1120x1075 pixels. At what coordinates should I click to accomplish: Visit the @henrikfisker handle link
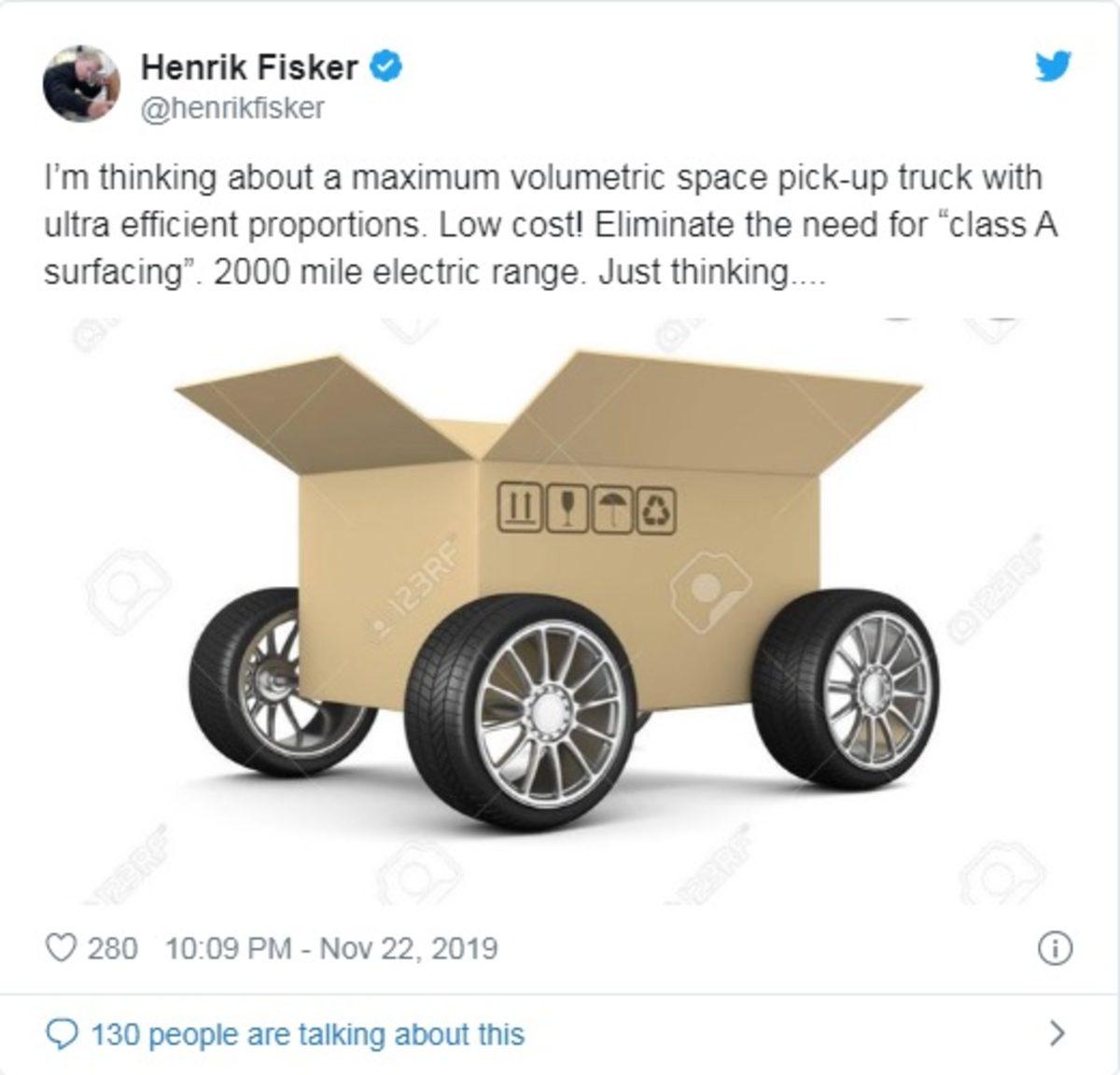tap(232, 108)
